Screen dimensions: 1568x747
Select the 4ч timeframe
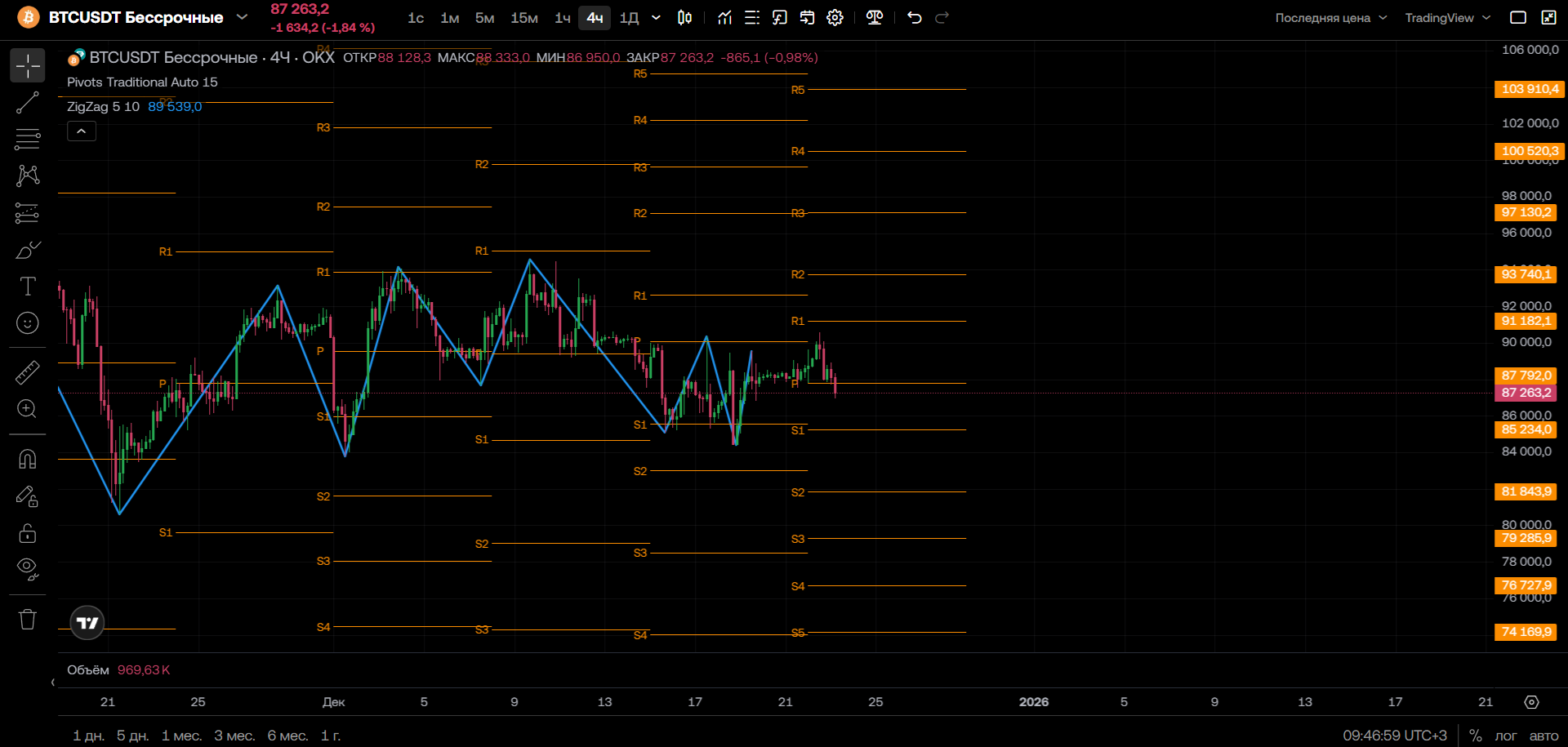tap(595, 18)
